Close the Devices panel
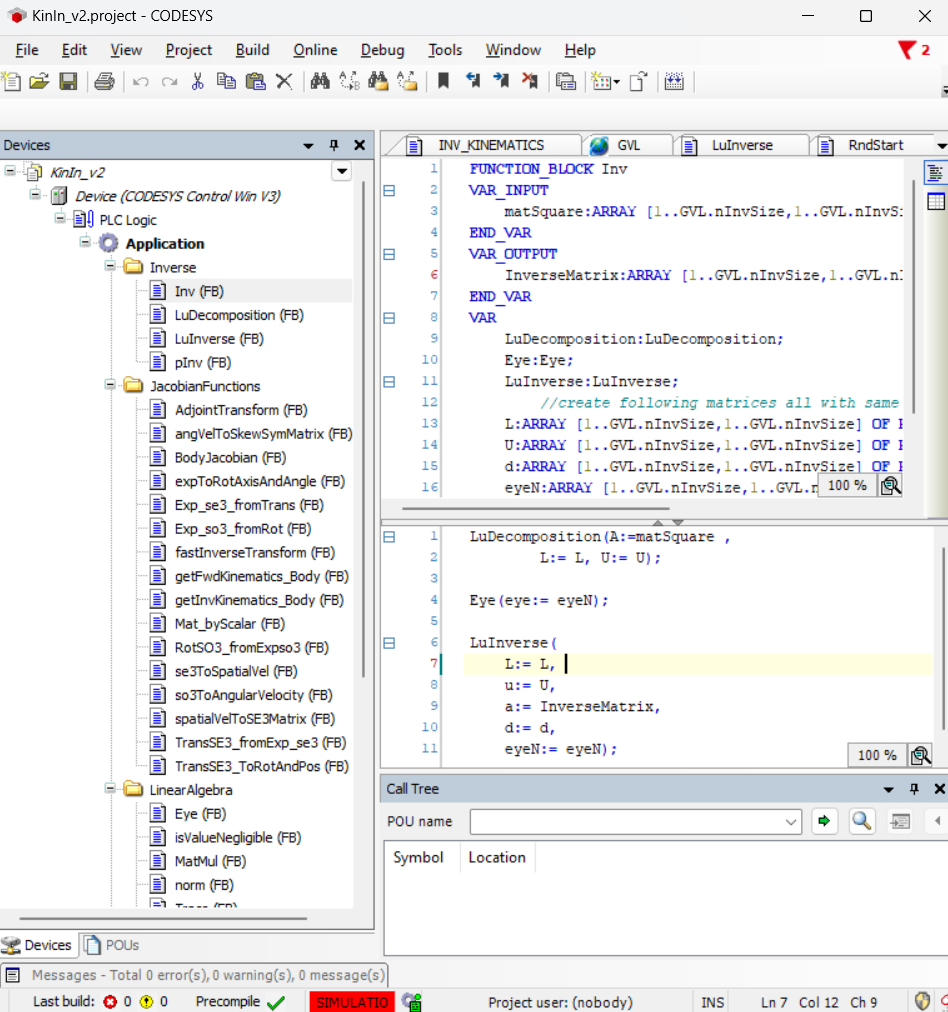Image resolution: width=948 pixels, height=1012 pixels. [359, 145]
